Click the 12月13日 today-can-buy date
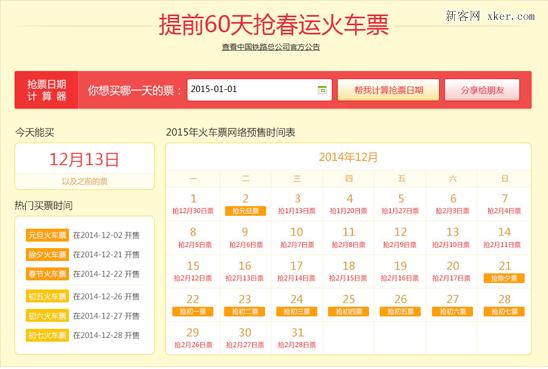This screenshot has height=369, width=548. [84, 160]
